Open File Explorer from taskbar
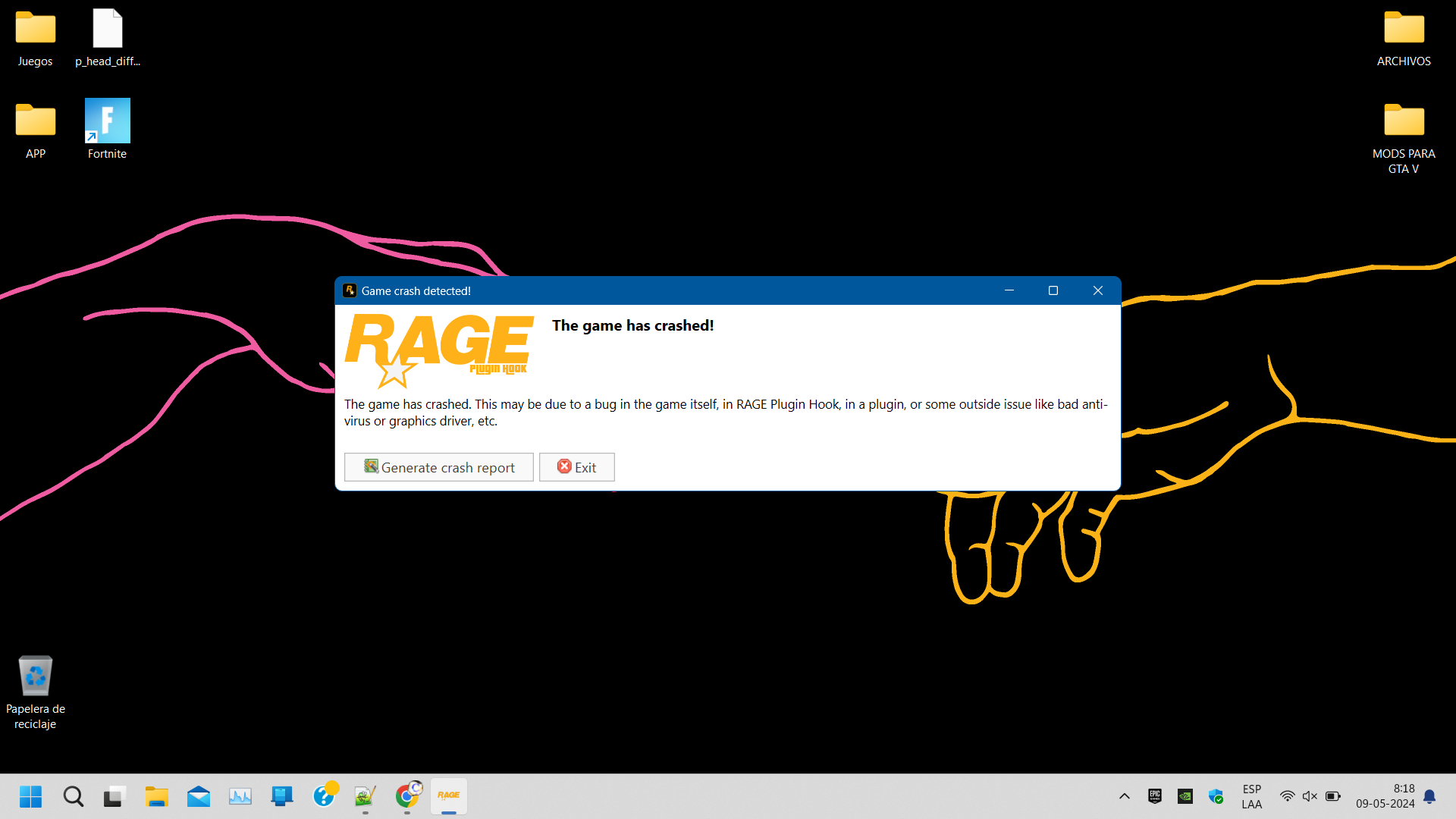 [x=157, y=796]
